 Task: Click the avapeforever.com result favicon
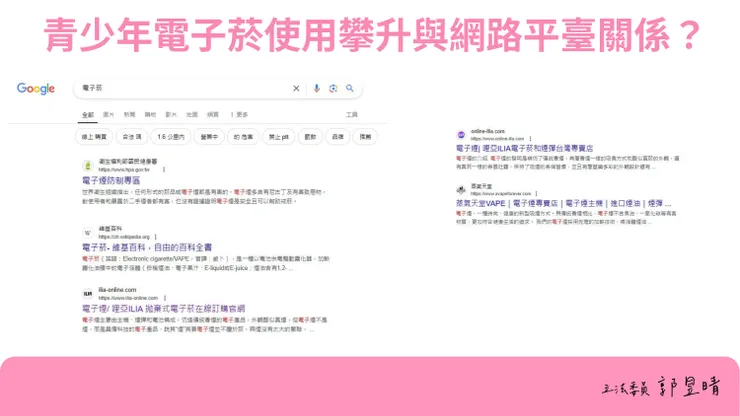(461, 190)
